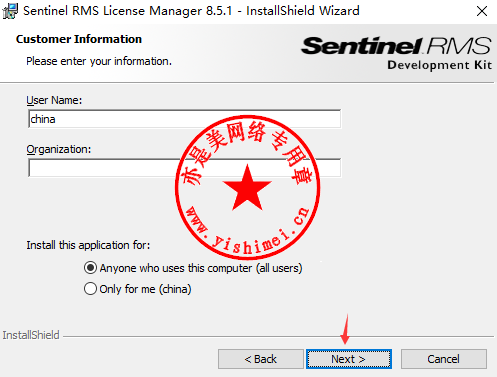Viewport: 497px width, 377px height.
Task: Click the User Name: label
Action: point(54,100)
